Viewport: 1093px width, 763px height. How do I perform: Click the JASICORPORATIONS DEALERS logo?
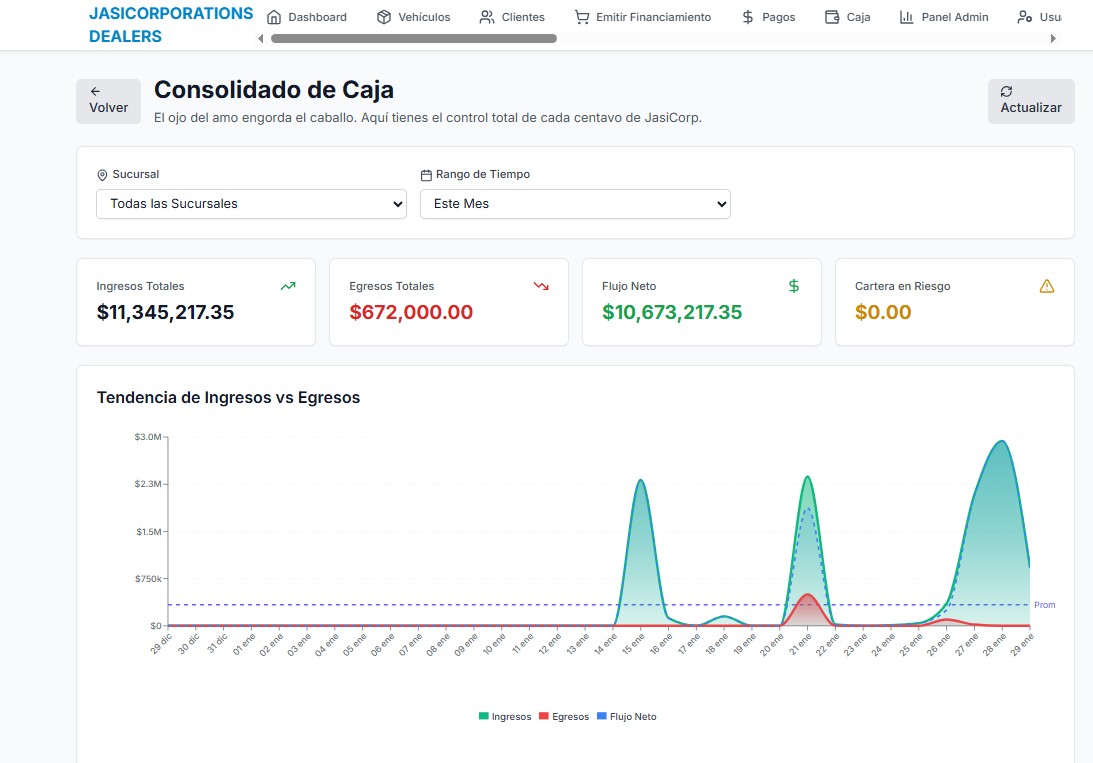point(171,24)
